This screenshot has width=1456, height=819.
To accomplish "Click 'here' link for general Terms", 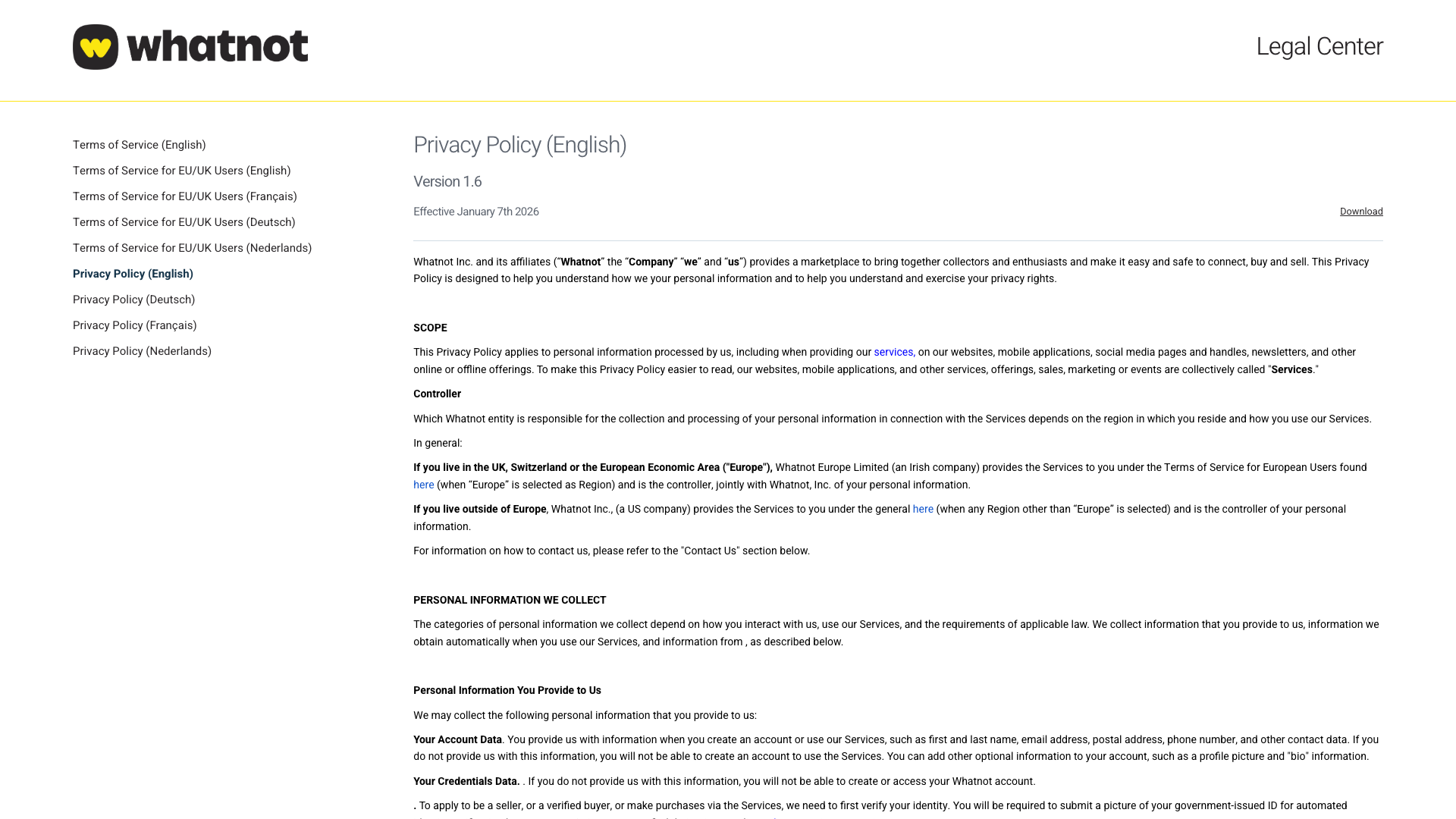I will point(922,509).
